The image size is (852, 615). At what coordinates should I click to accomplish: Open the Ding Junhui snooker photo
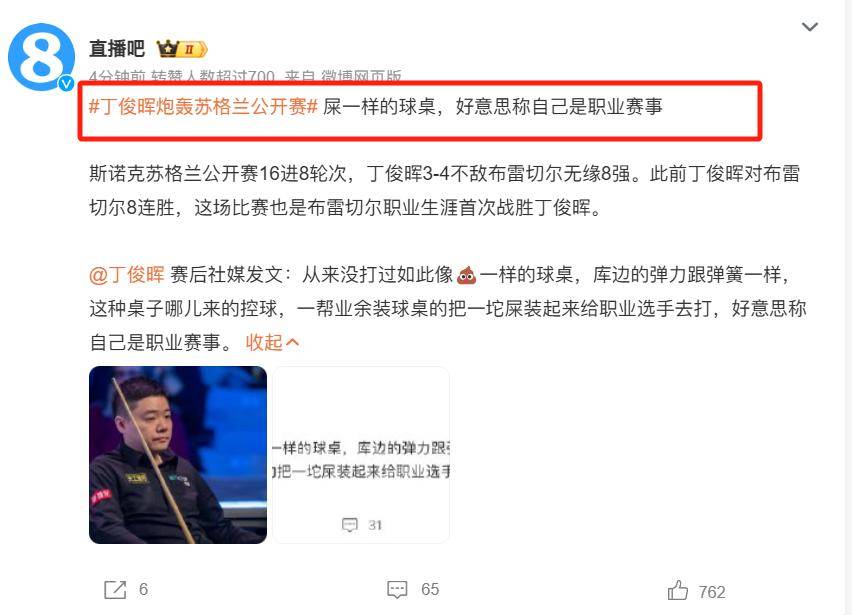(x=178, y=455)
